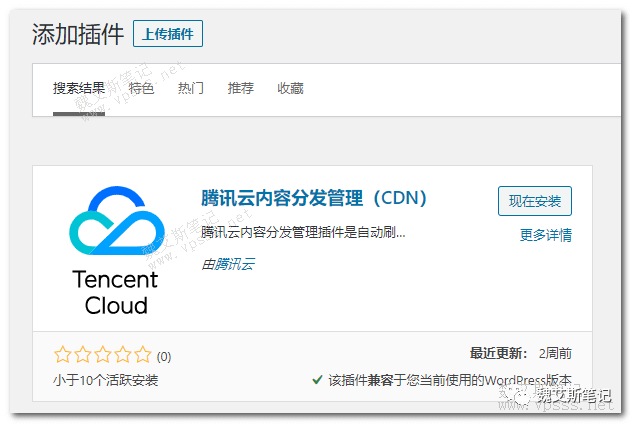This screenshot has height=424, width=632.
Task: Click the second rating star
Action: (82, 354)
